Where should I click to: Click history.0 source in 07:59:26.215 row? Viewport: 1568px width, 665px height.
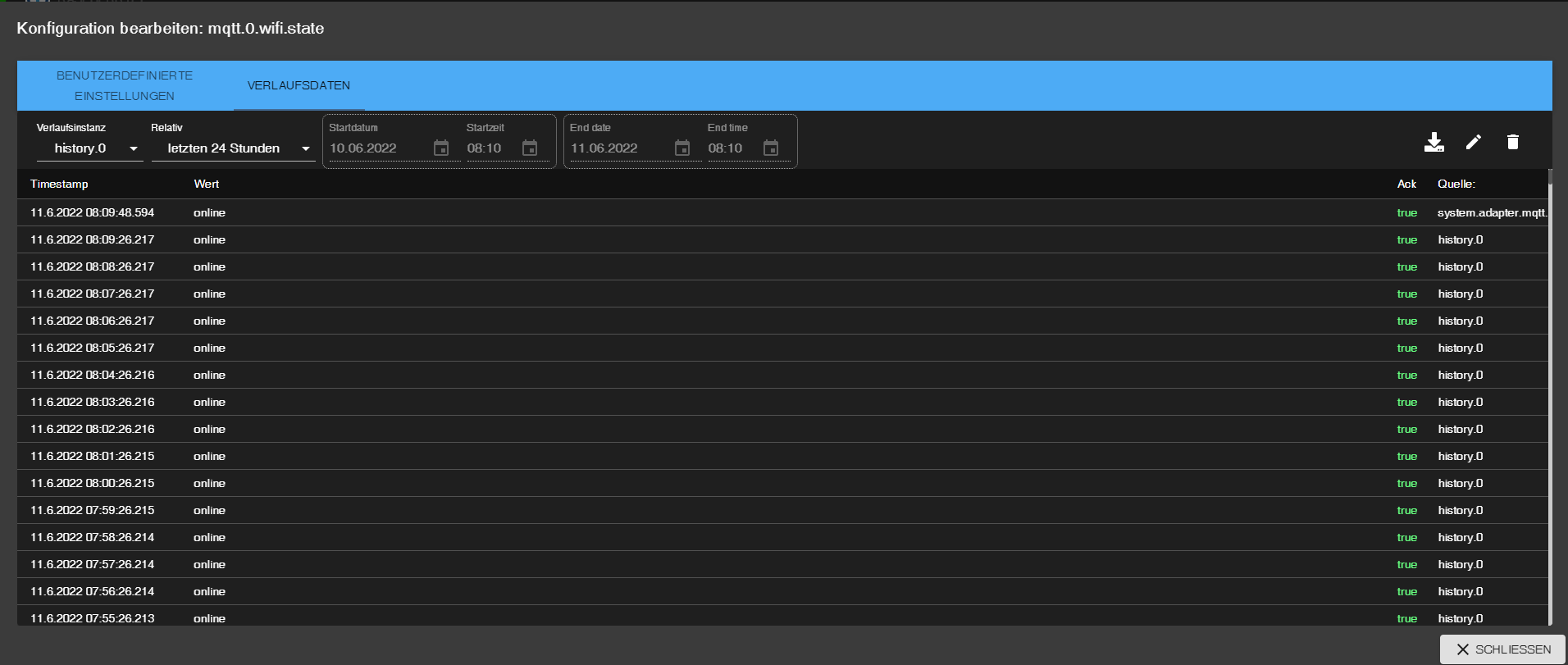(1461, 510)
